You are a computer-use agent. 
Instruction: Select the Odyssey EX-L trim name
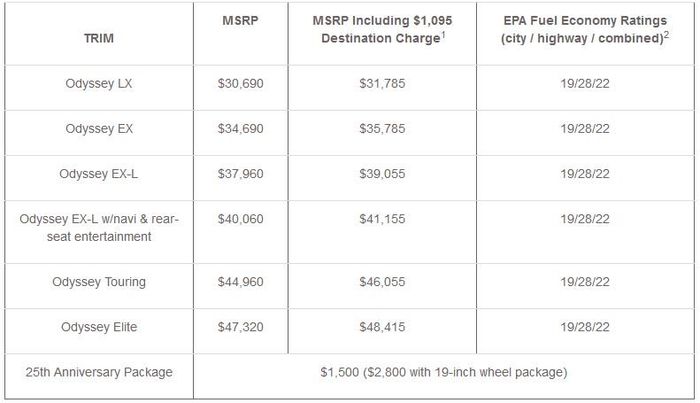[x=98, y=173]
